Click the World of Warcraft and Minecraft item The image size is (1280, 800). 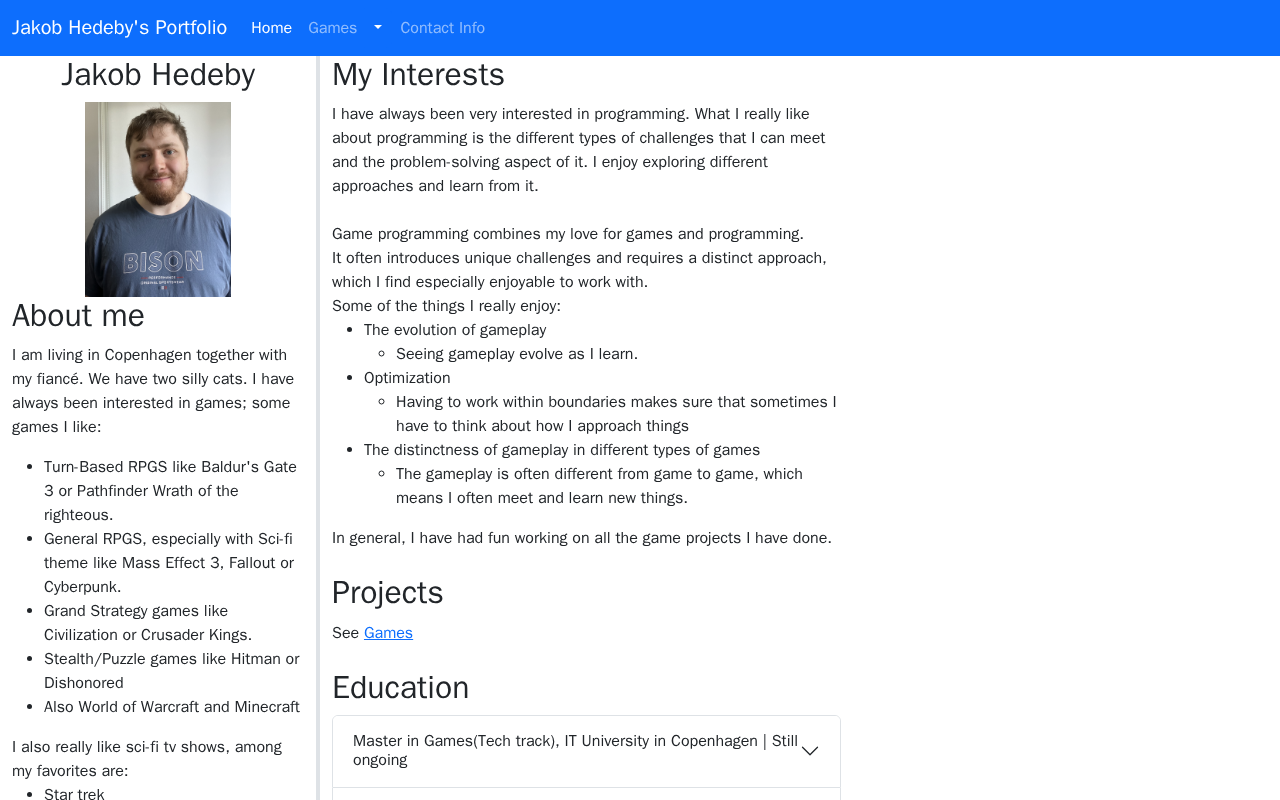172,707
